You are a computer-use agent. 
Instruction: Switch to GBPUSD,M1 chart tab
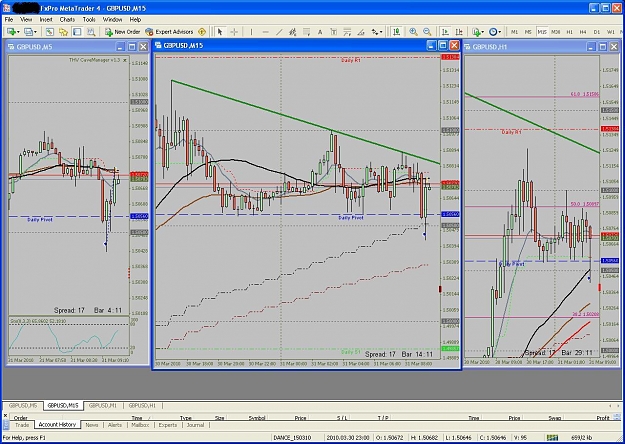(103, 406)
